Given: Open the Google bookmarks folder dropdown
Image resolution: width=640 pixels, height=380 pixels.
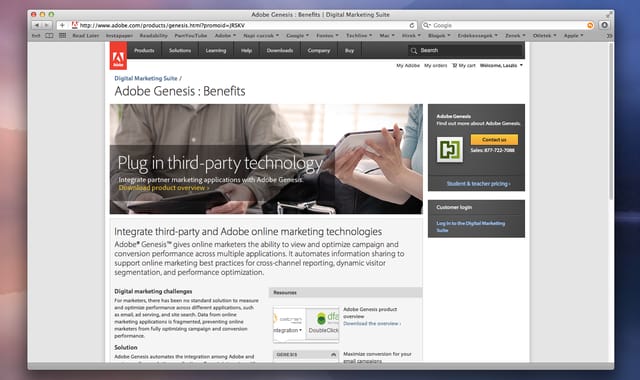Looking at the screenshot, I should click(x=298, y=36).
